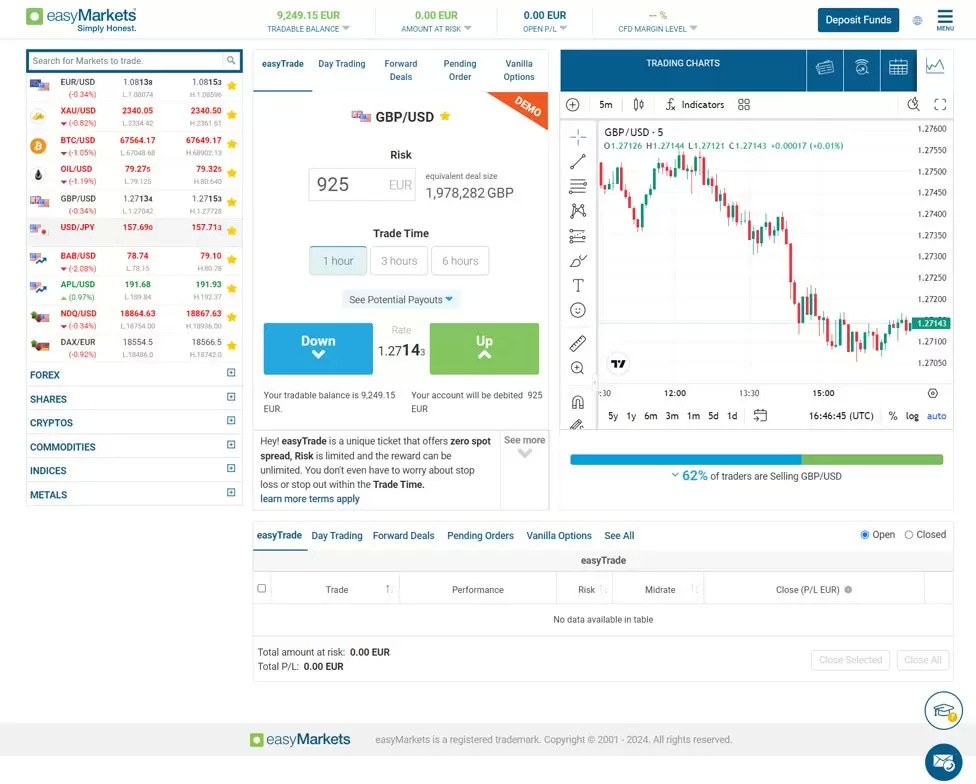Tick the select-all checkbox in the easyTrade table
Image resolution: width=976 pixels, height=784 pixels.
(x=261, y=588)
